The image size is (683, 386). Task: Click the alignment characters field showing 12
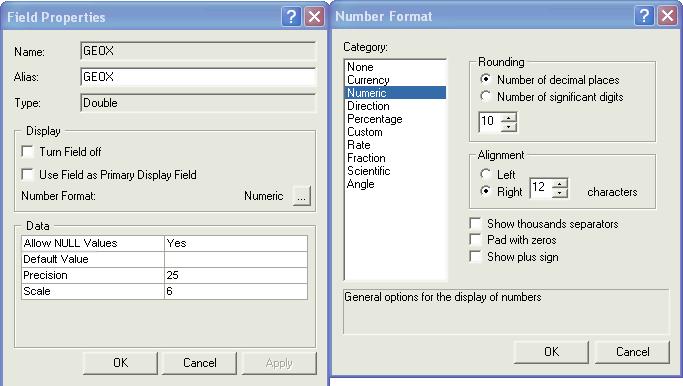pos(541,188)
